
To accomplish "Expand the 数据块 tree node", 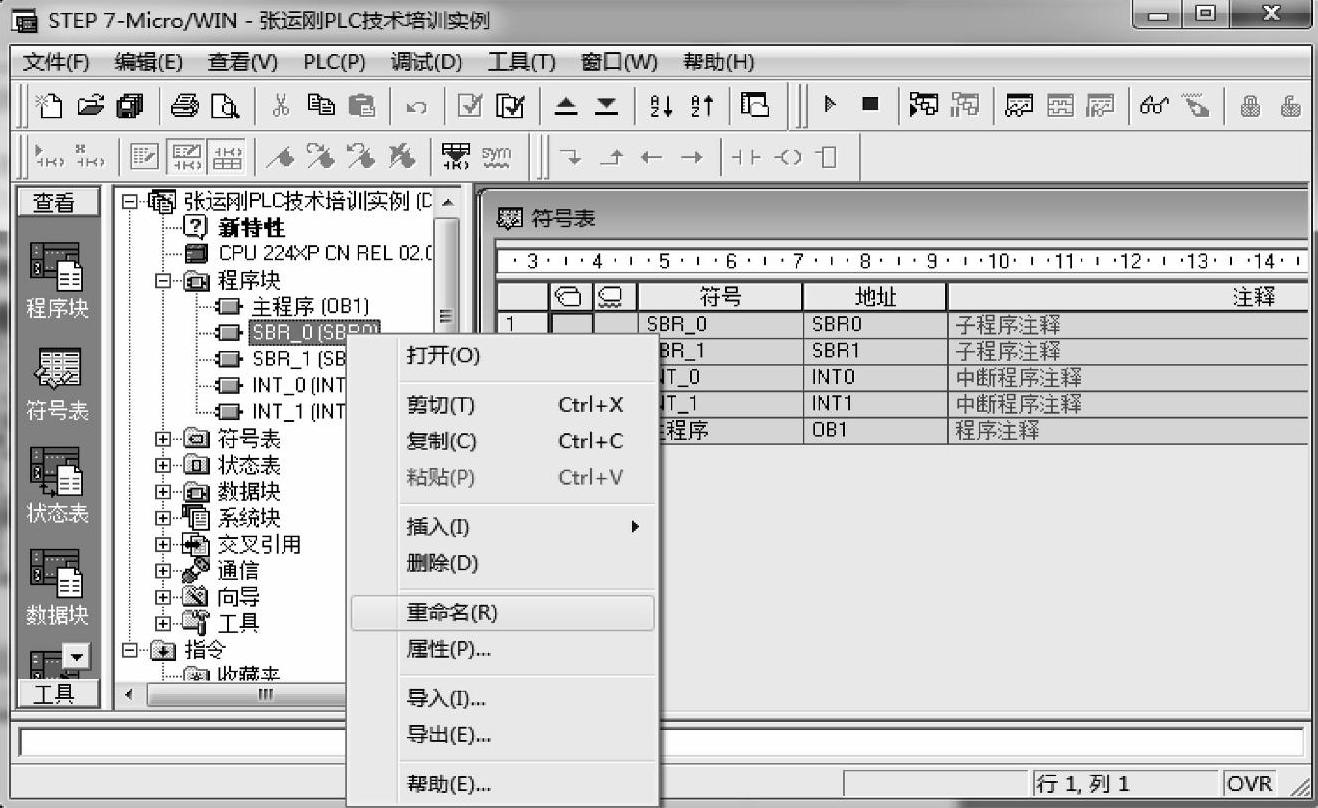I will (163, 492).
